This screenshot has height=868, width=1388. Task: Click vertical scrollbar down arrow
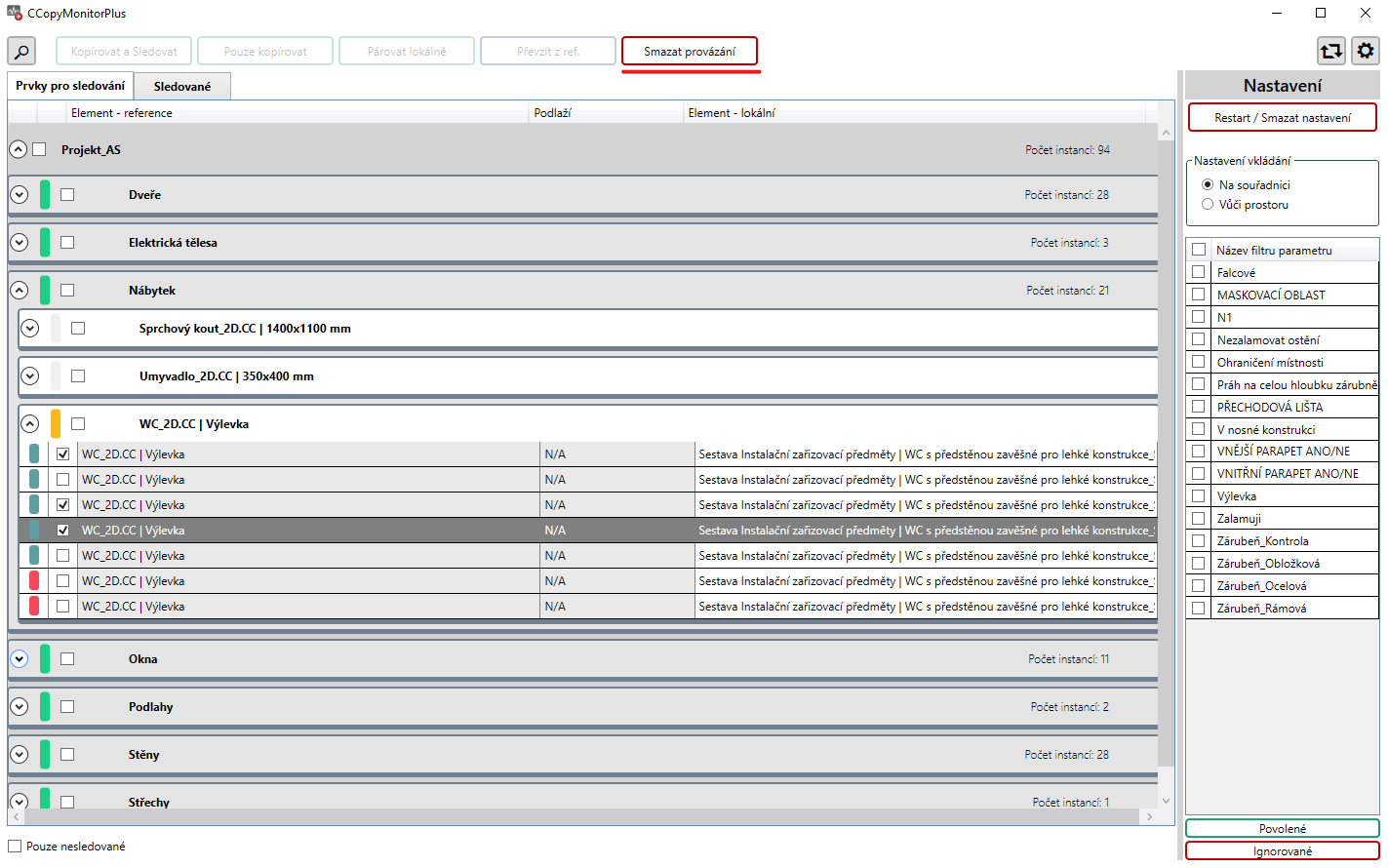click(1166, 801)
